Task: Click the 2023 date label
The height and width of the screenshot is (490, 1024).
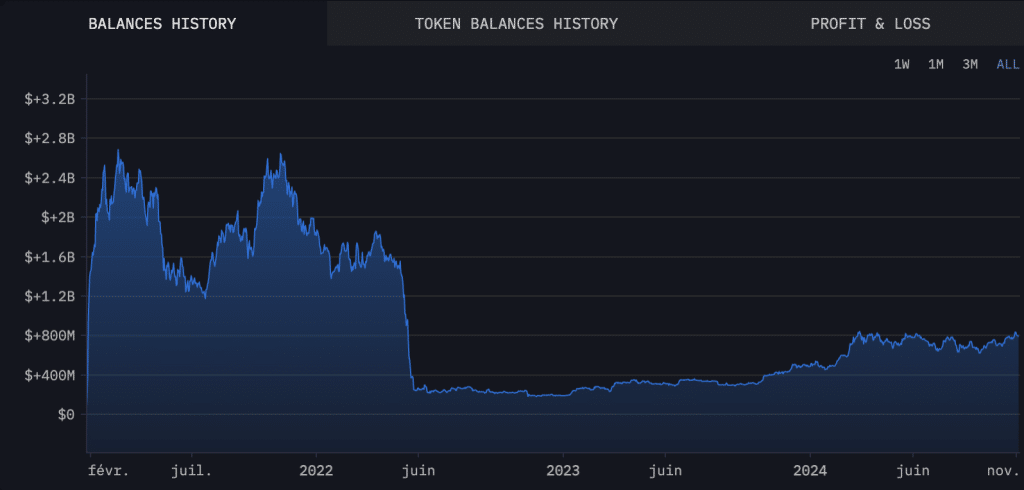Action: (x=563, y=470)
